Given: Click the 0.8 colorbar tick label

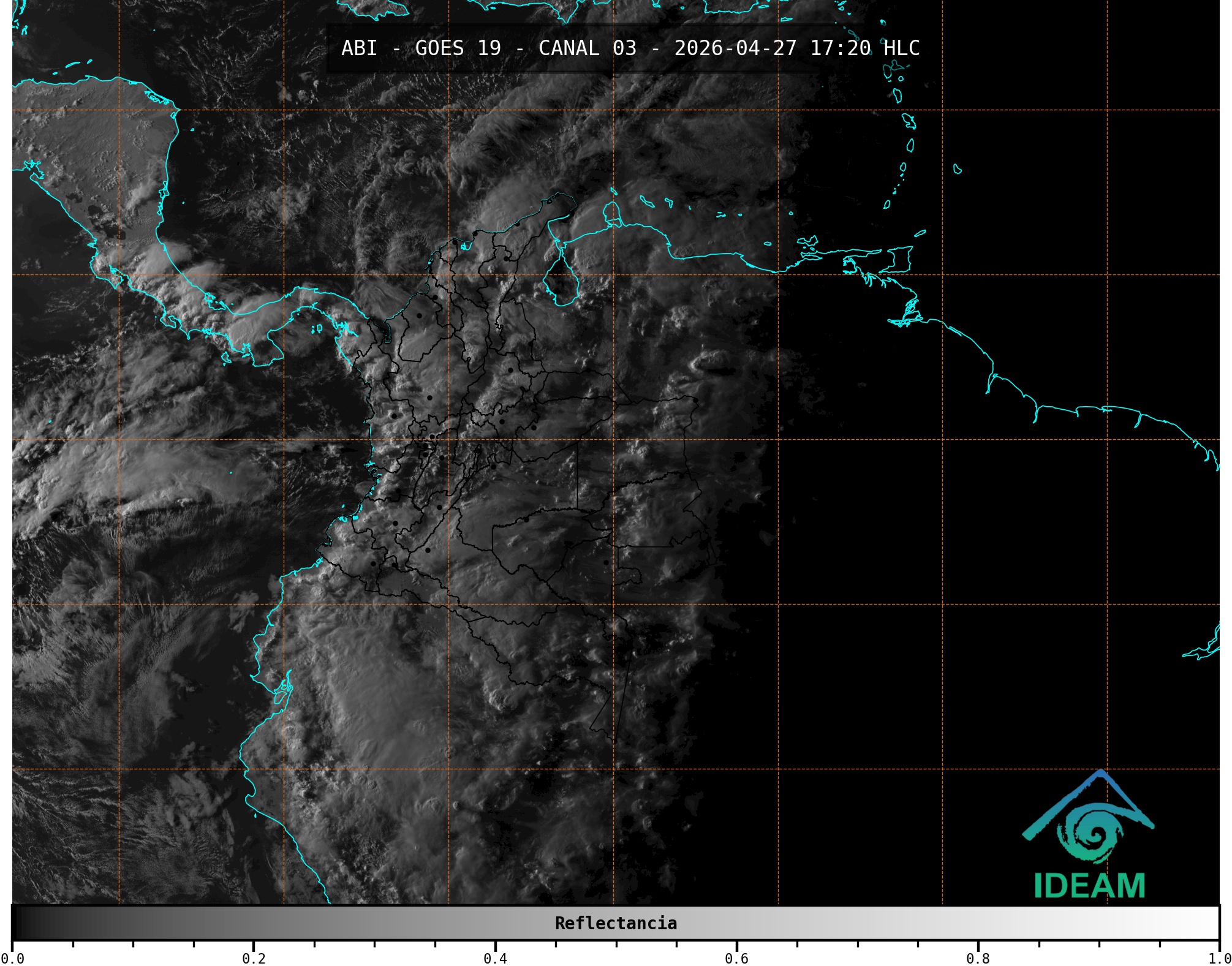Looking at the screenshot, I should pyautogui.click(x=978, y=958).
